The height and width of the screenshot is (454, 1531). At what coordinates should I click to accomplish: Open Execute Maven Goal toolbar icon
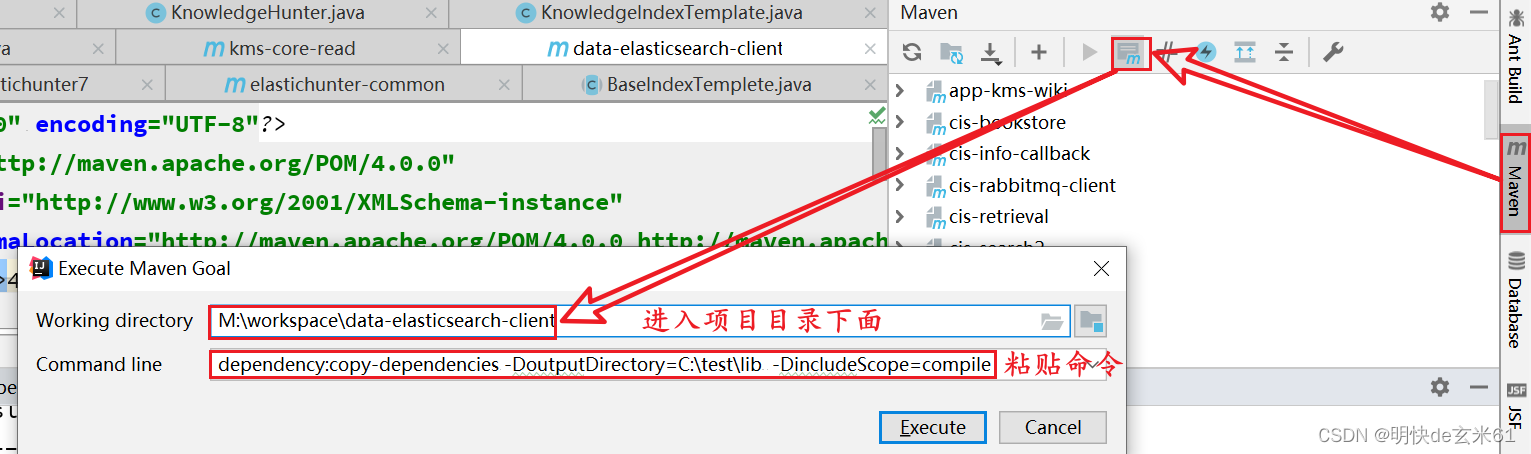(x=1131, y=52)
